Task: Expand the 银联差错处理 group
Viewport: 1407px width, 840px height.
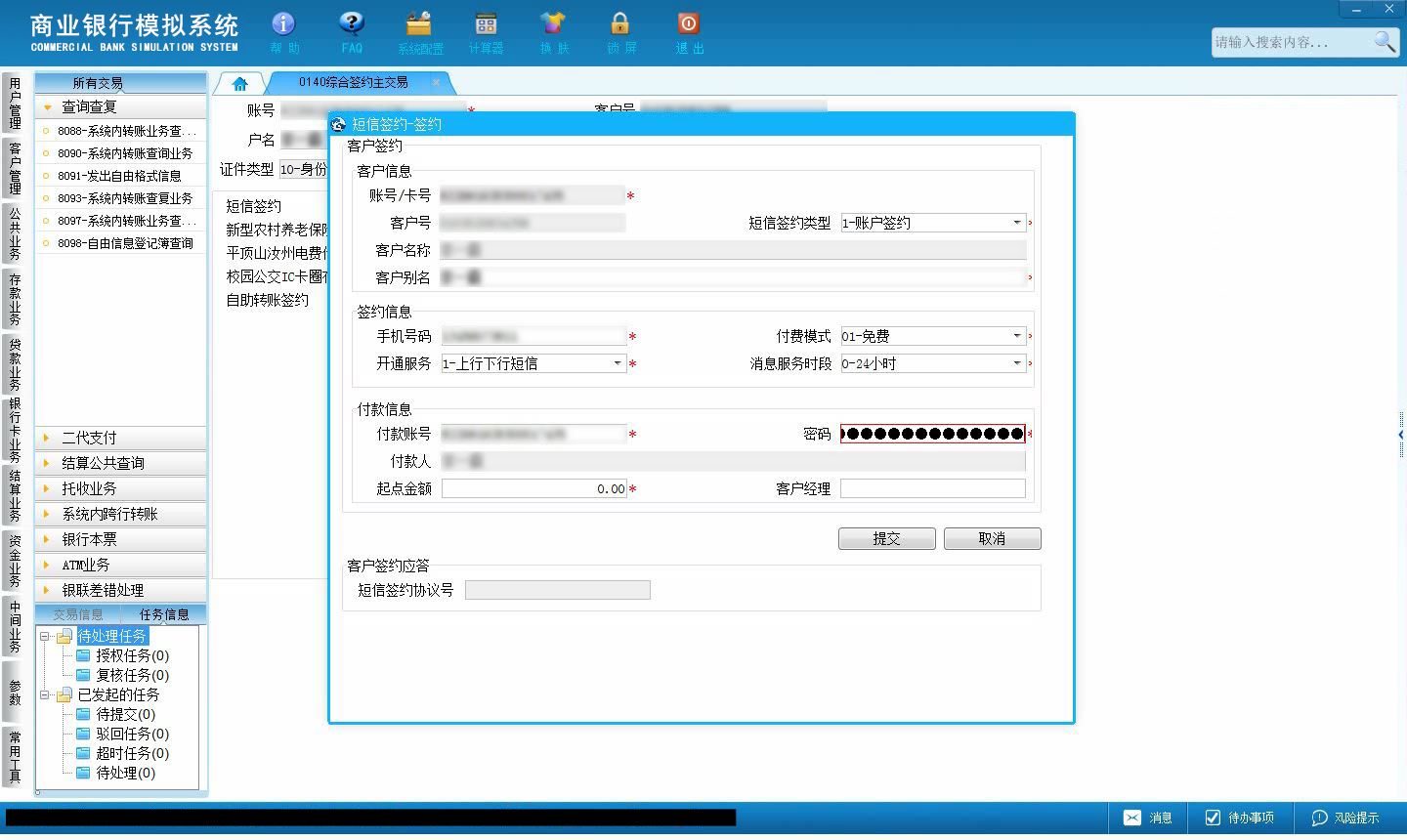Action: 121,590
